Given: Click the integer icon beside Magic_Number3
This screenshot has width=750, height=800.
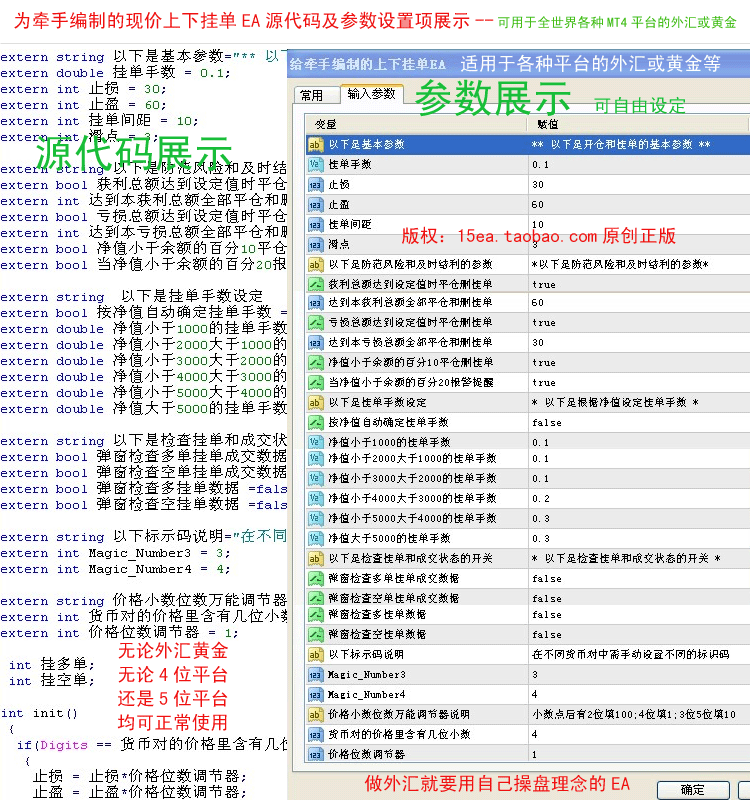Looking at the screenshot, I should pyautogui.click(x=315, y=674).
